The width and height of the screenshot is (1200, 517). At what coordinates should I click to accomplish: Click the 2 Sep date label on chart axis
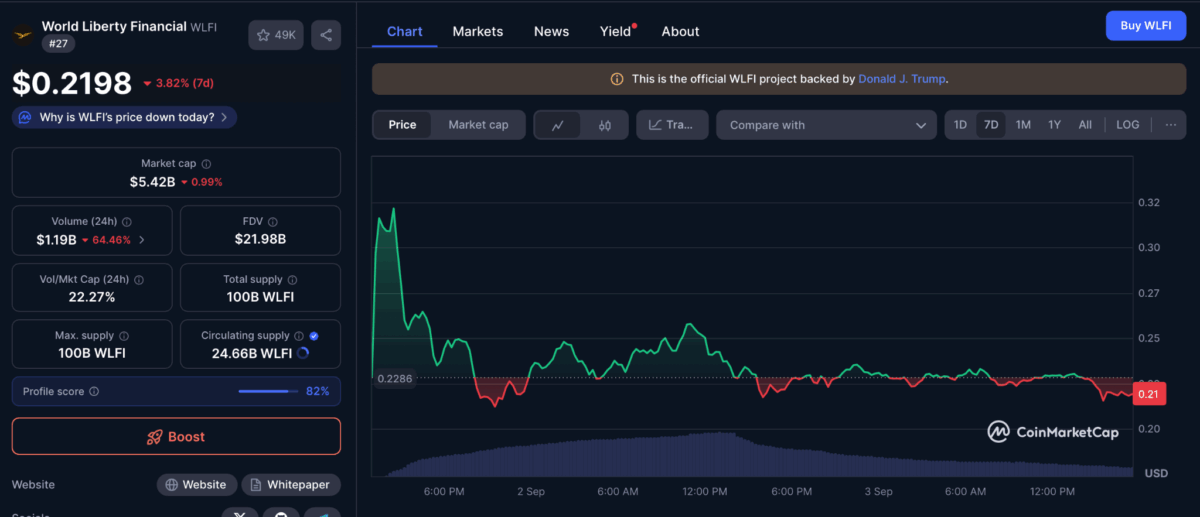pos(530,492)
